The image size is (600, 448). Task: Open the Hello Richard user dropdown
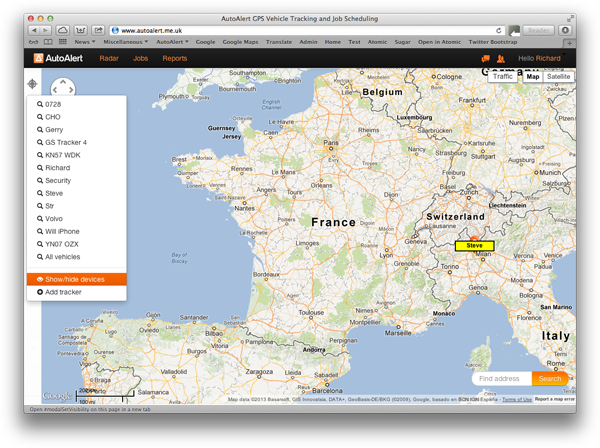[541, 58]
